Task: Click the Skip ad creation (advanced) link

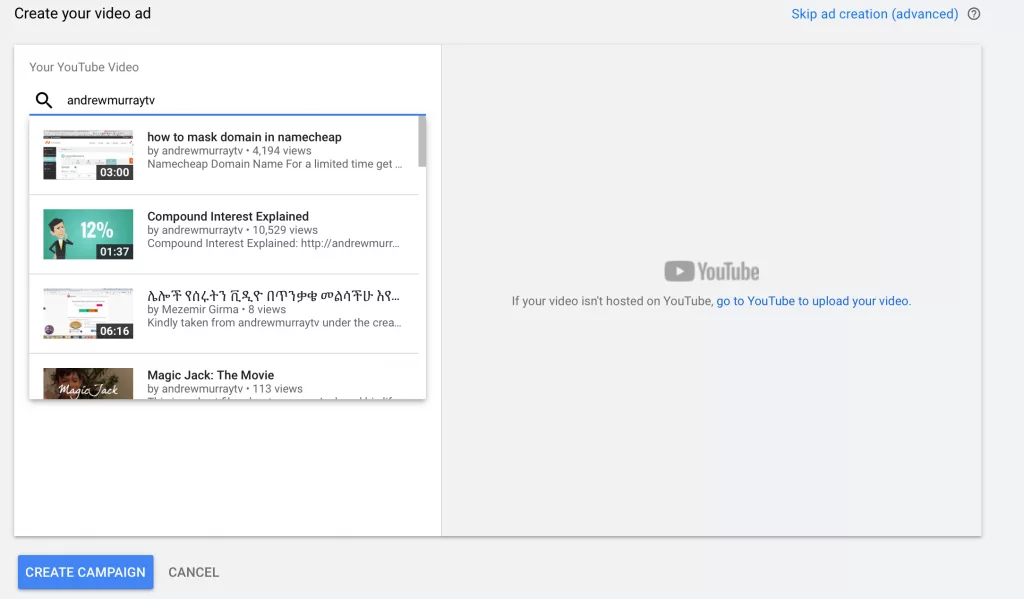Action: [874, 14]
